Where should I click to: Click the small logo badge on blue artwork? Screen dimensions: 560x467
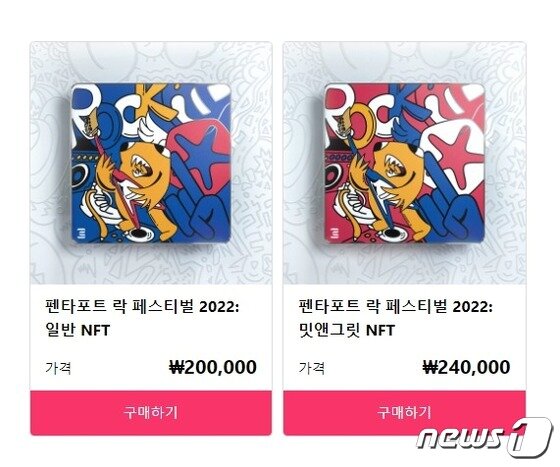(79, 232)
